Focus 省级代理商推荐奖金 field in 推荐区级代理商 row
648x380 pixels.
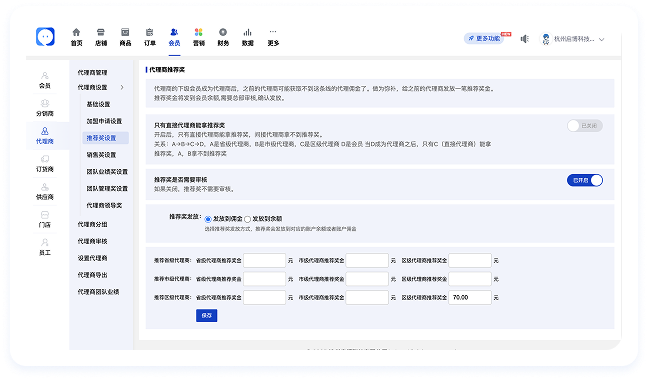tap(264, 297)
